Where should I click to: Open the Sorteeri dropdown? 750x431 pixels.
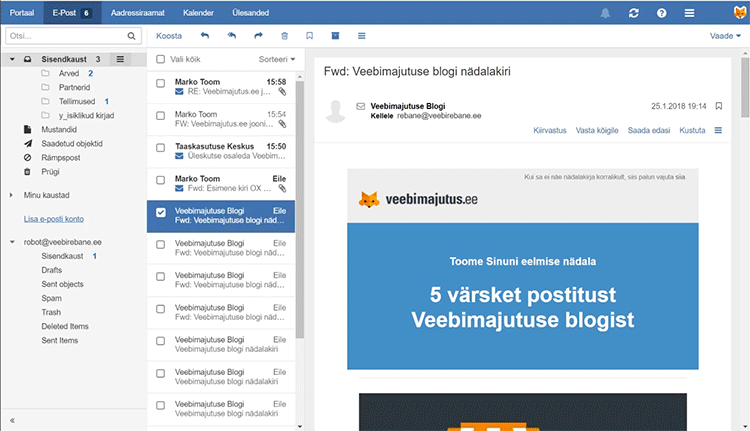(277, 59)
